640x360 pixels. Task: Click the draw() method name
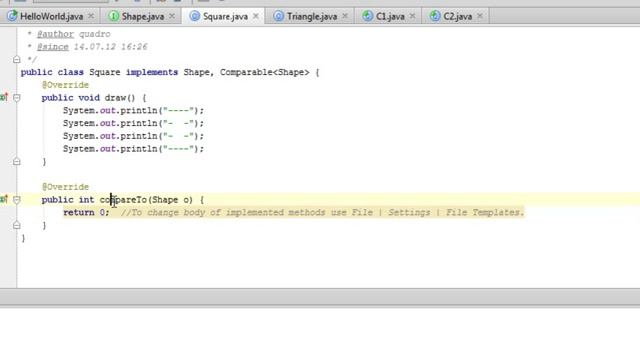point(120,98)
